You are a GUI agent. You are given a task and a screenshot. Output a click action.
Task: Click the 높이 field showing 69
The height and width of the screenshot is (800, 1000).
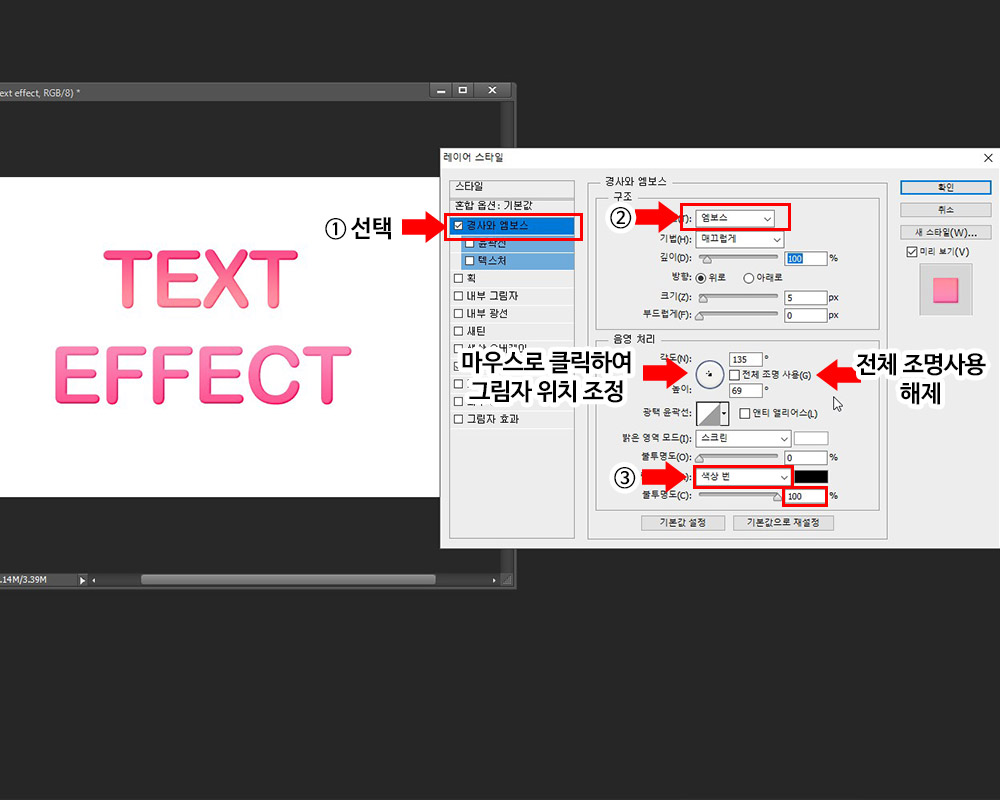click(x=746, y=390)
